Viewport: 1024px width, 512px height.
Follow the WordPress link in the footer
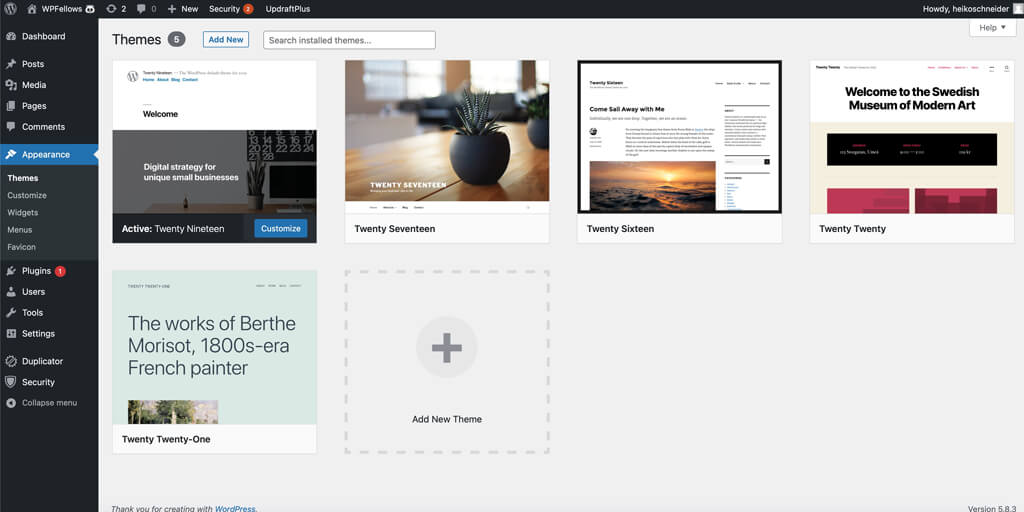click(235, 508)
